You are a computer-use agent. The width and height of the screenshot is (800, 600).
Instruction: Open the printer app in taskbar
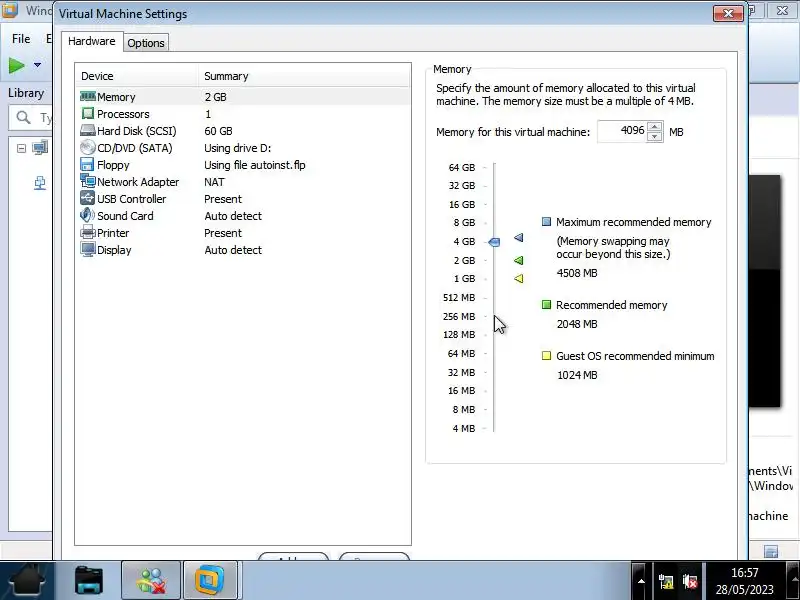[89, 580]
